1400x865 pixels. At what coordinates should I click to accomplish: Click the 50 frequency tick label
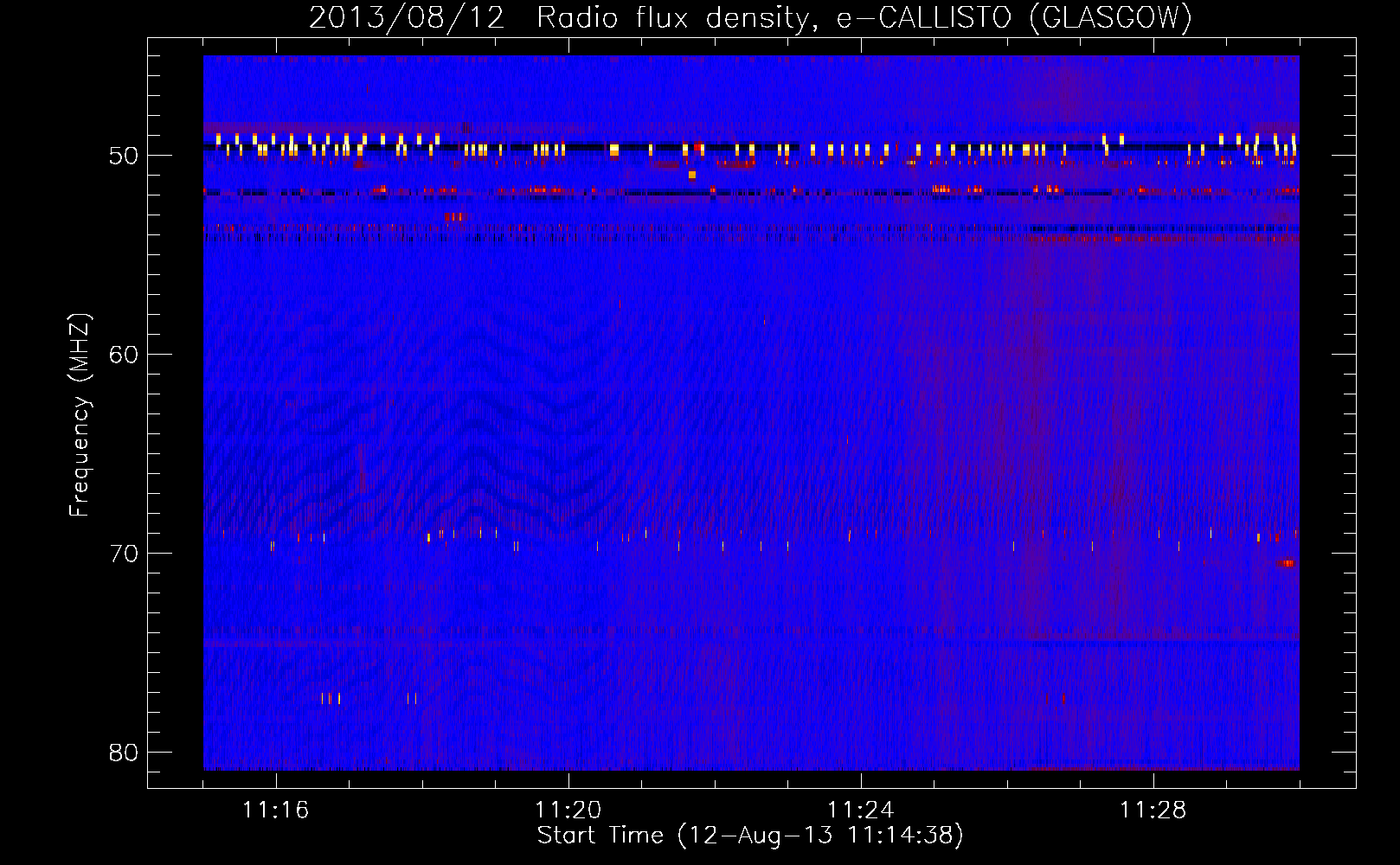pyautogui.click(x=125, y=156)
